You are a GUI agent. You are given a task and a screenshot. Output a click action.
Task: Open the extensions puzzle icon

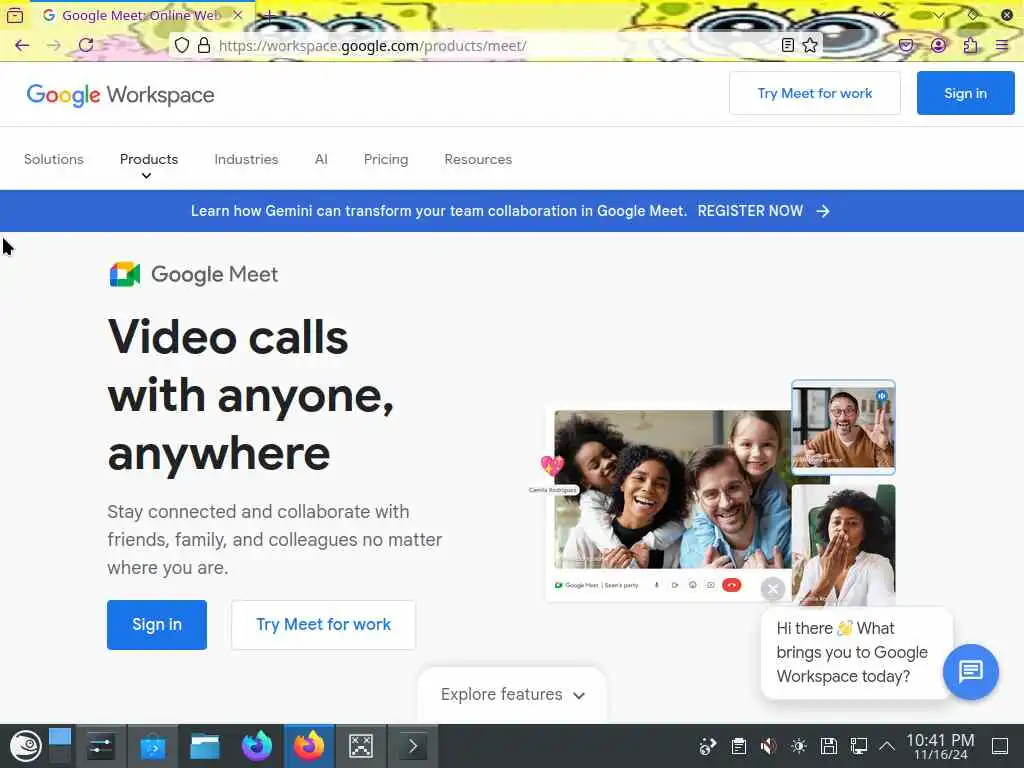coord(970,45)
